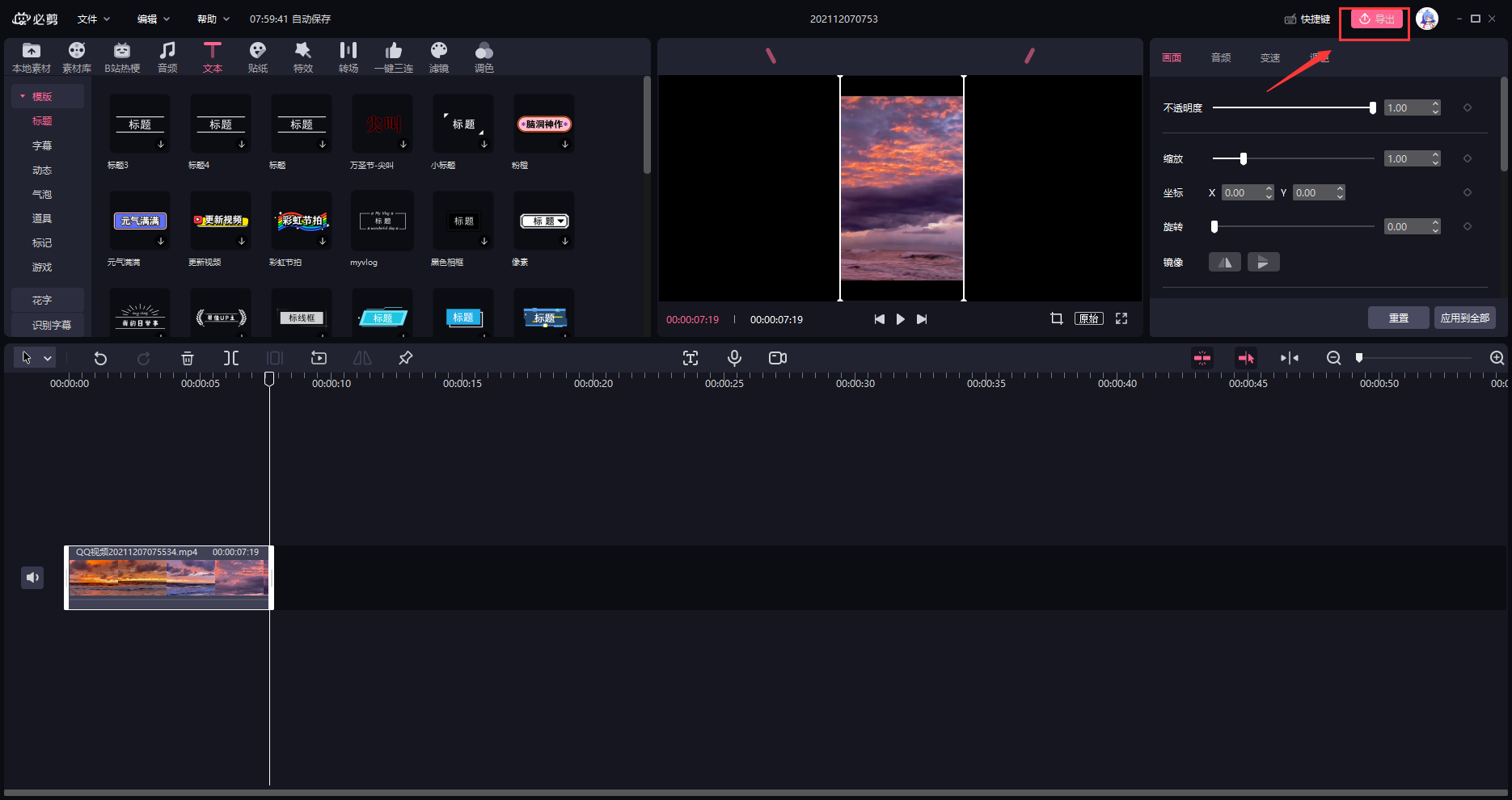Click the undo arrow in timeline toolbar

point(100,358)
